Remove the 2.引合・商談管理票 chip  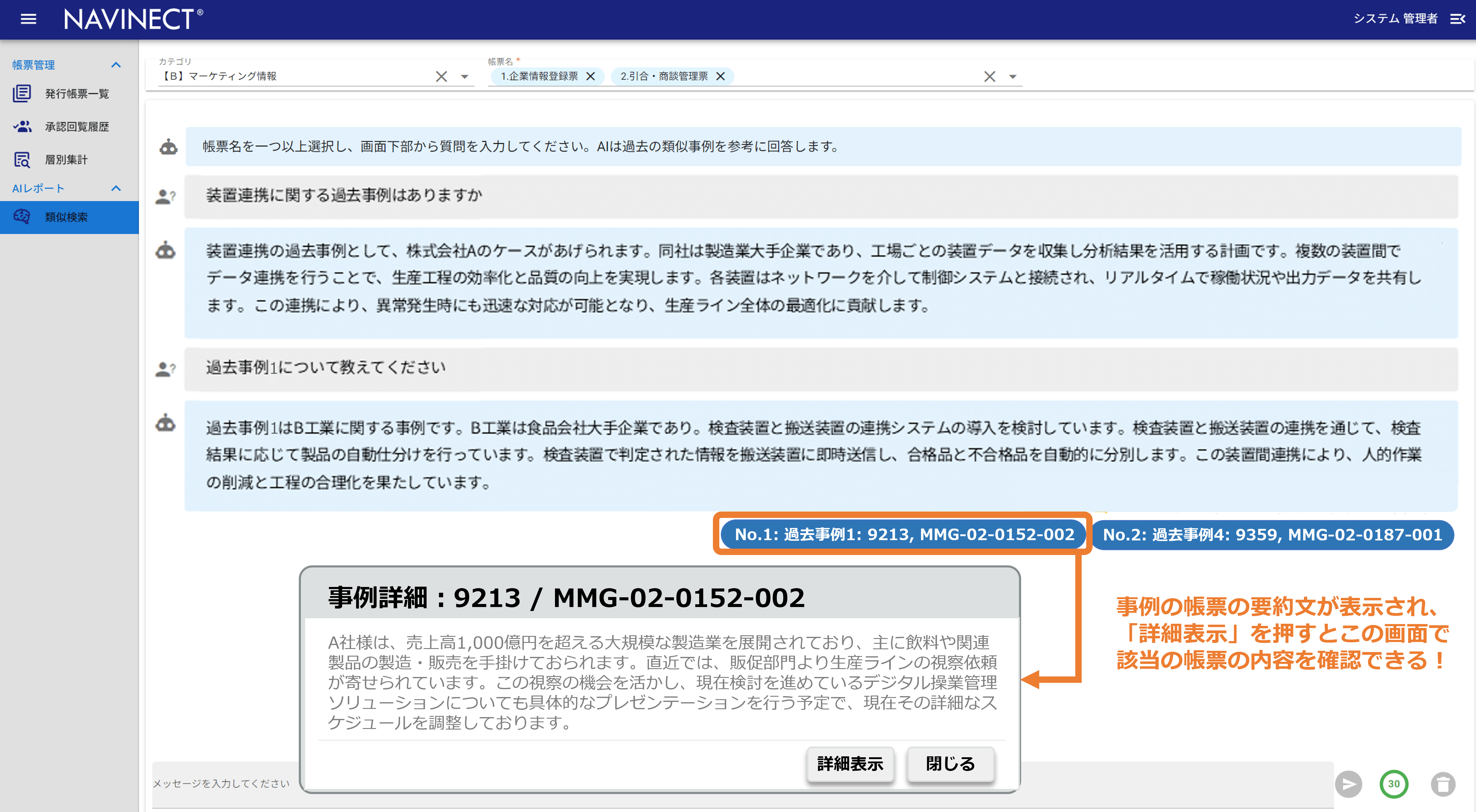point(721,76)
